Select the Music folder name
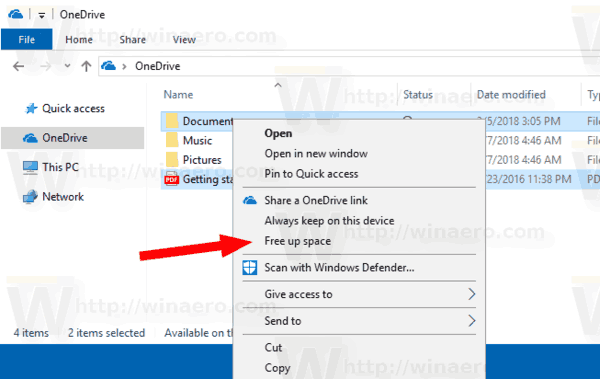The image size is (600, 379). point(197,140)
